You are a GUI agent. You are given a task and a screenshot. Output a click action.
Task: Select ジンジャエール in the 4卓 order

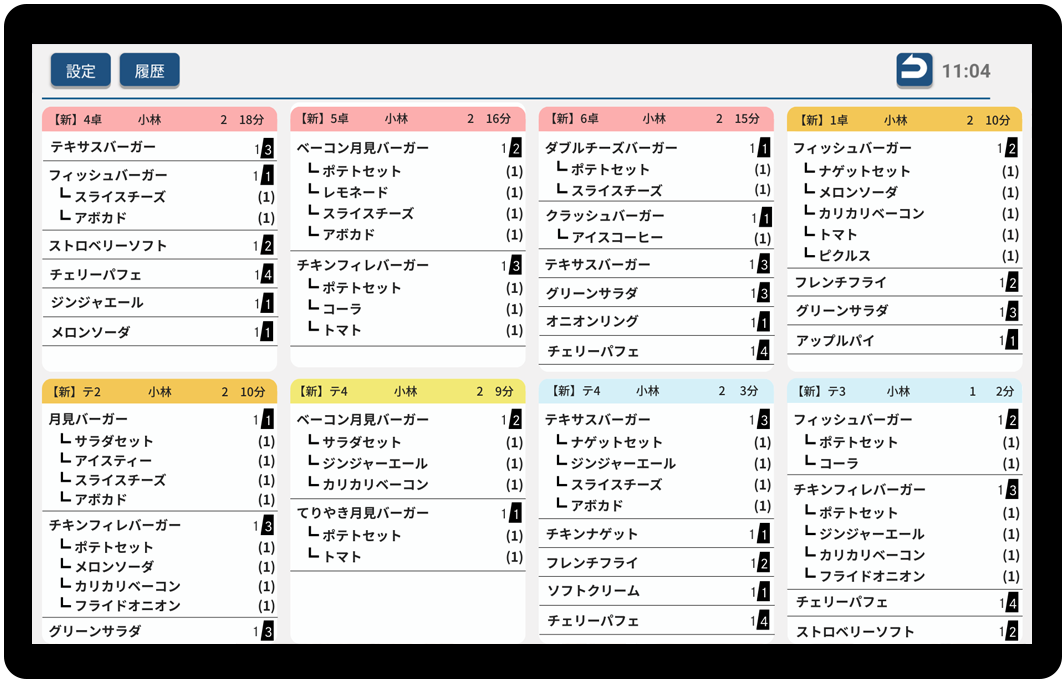159,303
